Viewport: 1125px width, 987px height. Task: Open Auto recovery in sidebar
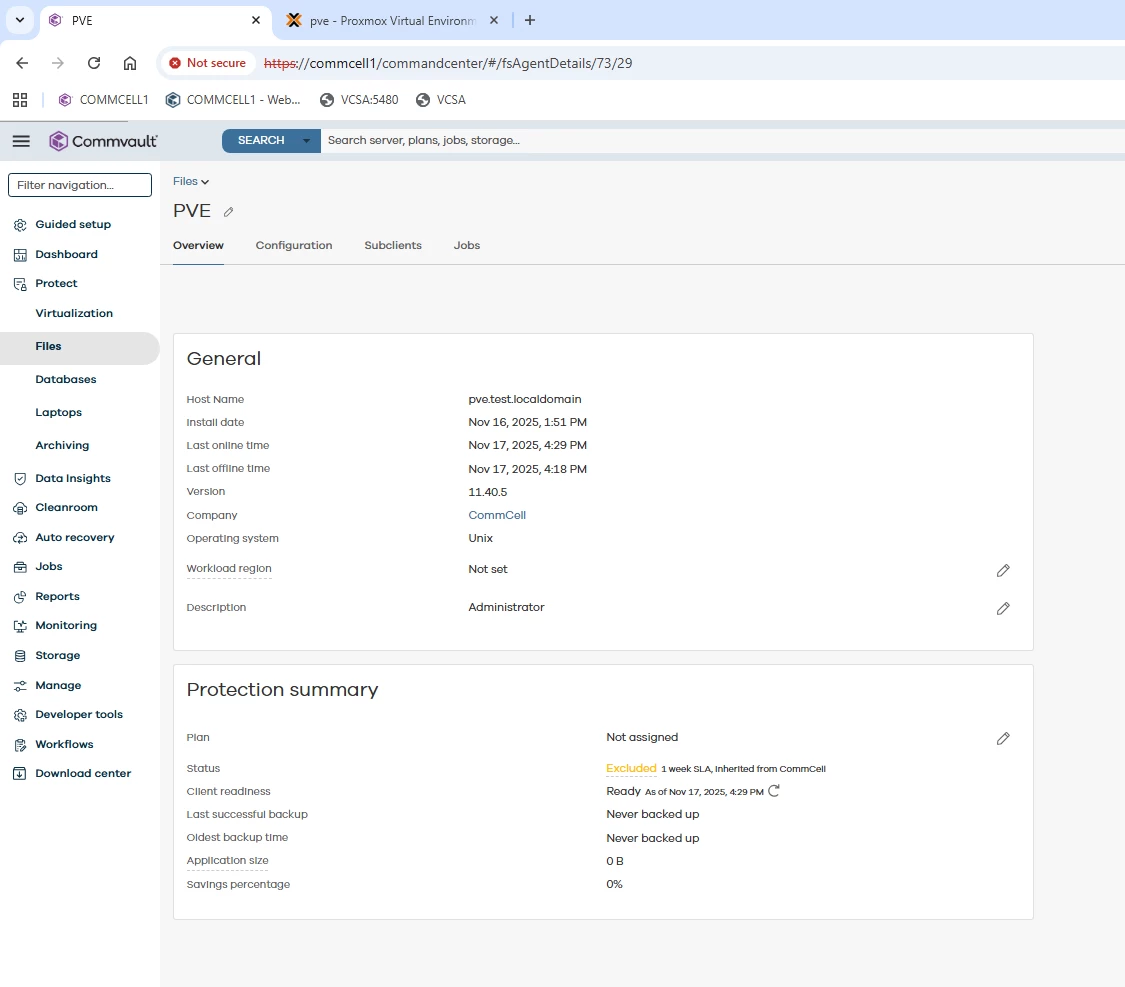(75, 538)
